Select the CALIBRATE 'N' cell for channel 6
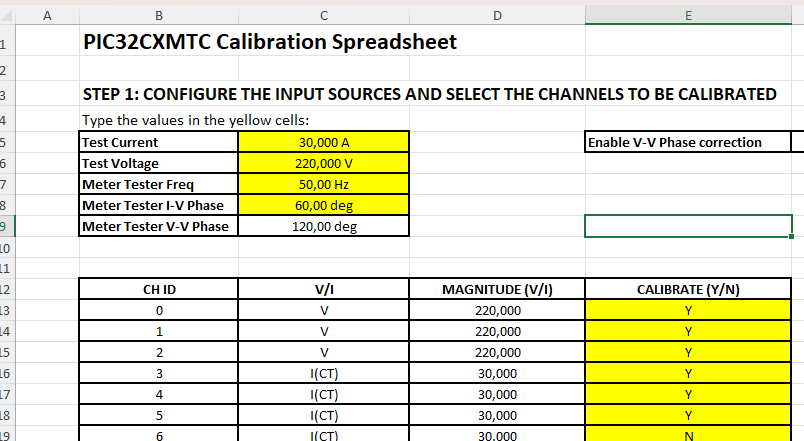The width and height of the screenshot is (804, 441). tap(688, 434)
